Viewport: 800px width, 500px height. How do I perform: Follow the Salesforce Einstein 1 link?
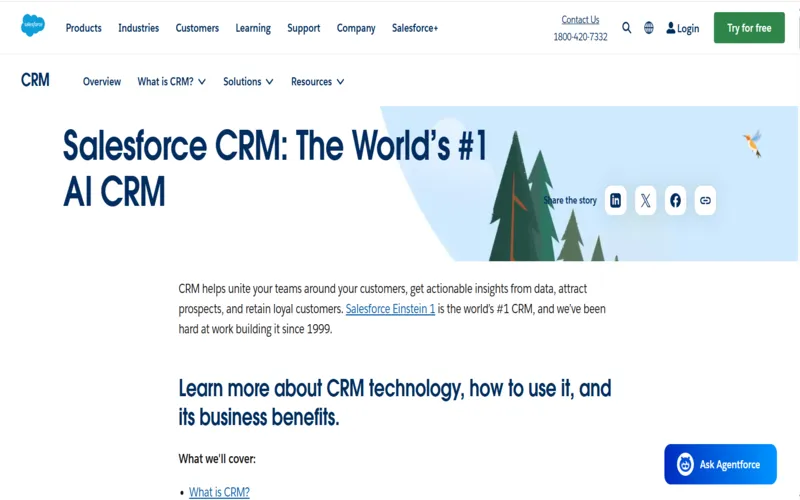(x=390, y=309)
